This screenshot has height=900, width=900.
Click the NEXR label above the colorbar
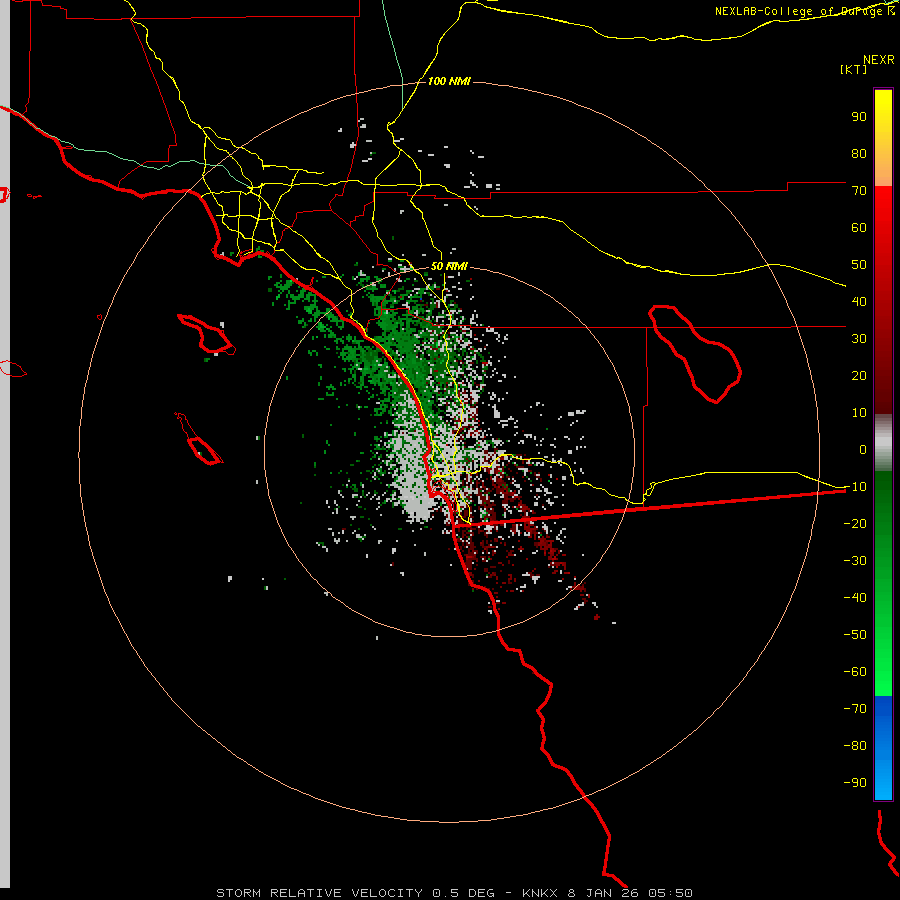pos(879,60)
